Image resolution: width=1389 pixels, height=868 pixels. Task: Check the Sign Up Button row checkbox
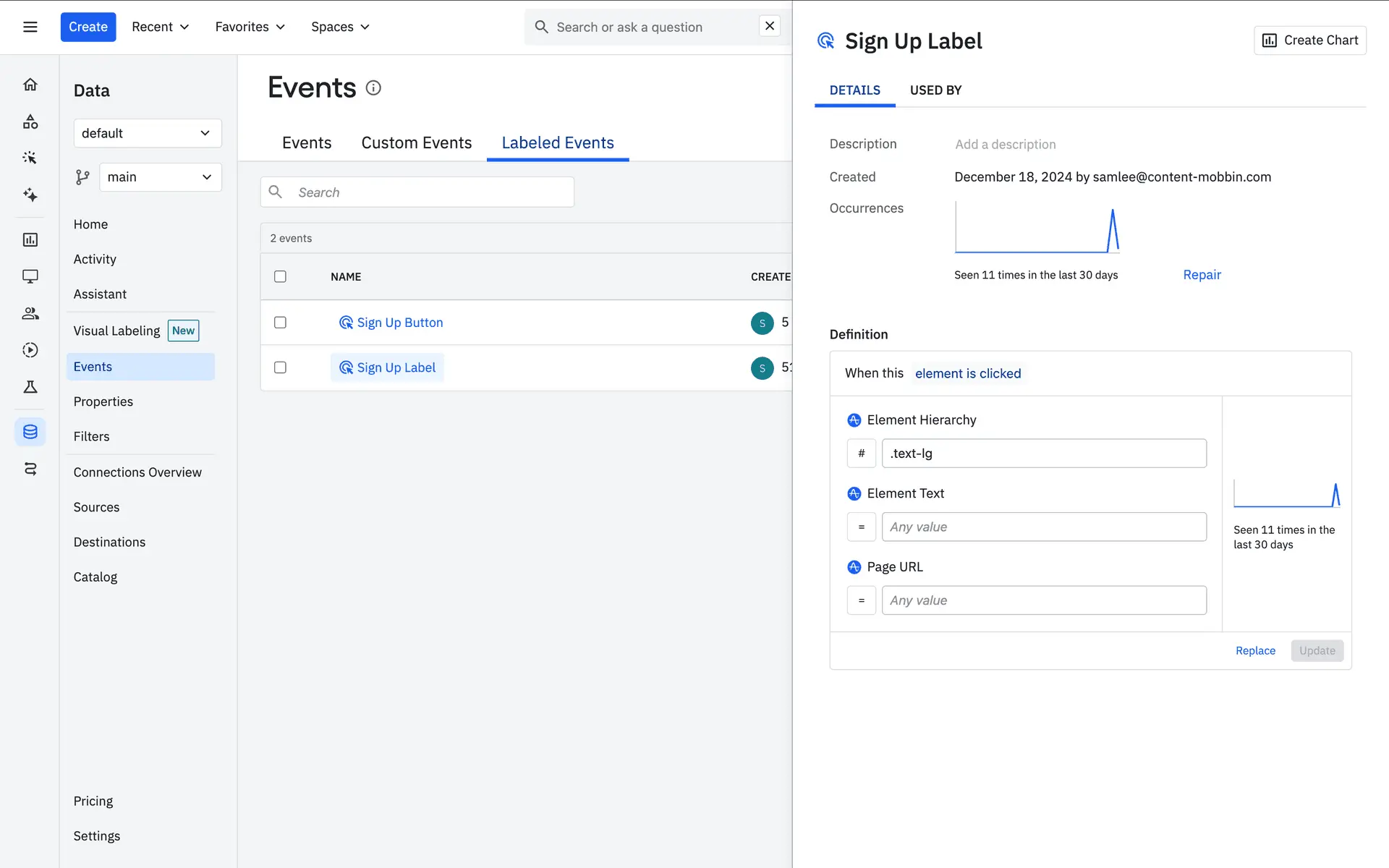[x=280, y=323]
